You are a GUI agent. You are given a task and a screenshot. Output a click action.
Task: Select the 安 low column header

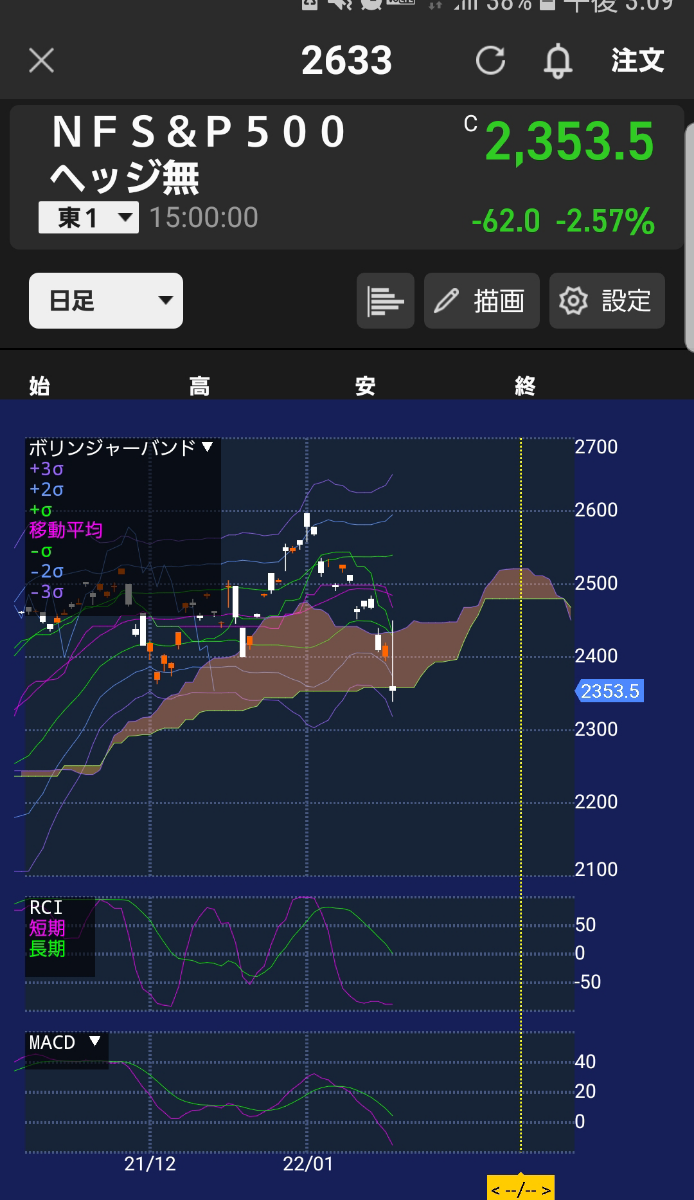(x=365, y=386)
